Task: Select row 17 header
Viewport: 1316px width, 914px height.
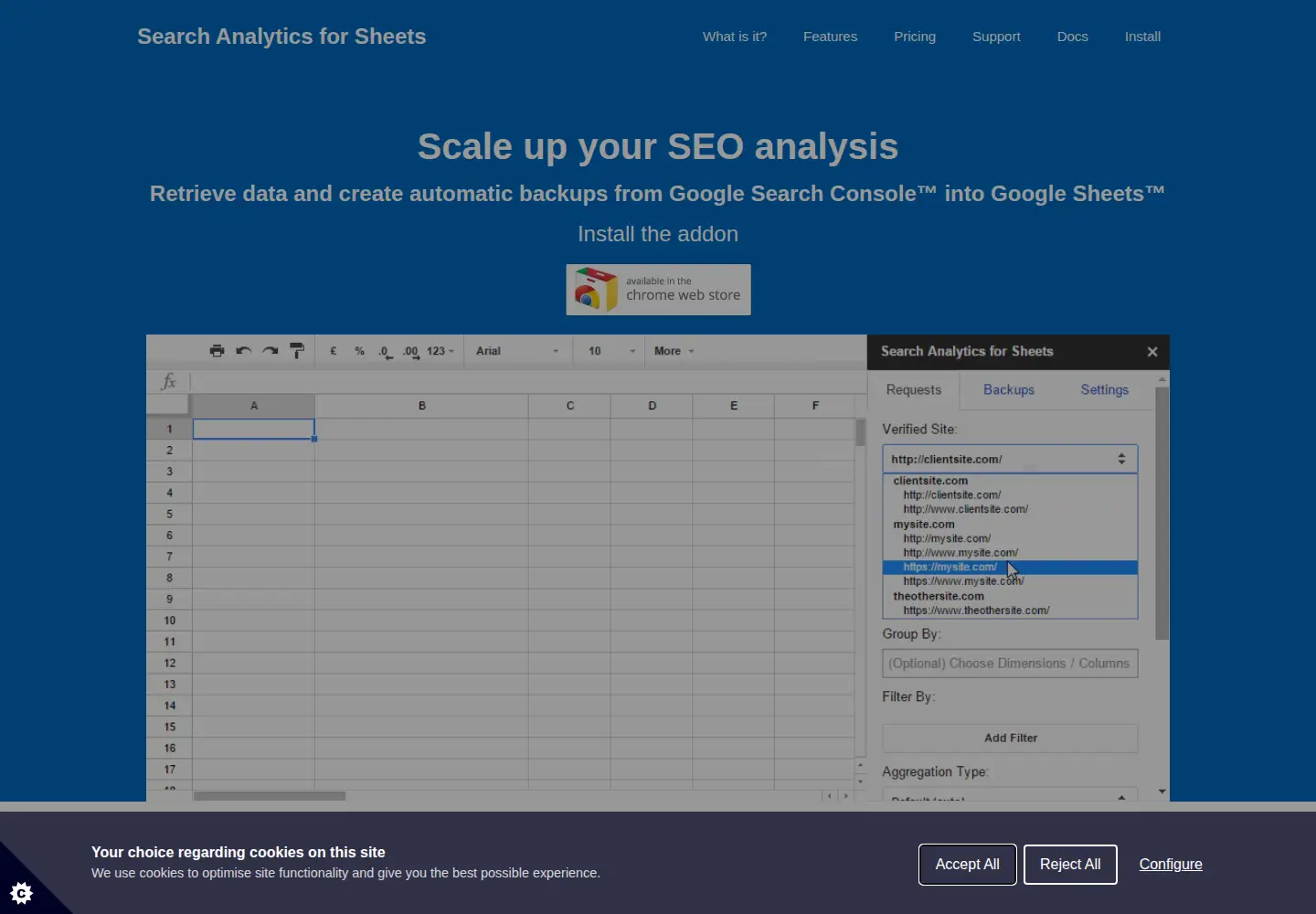Action: click(169, 770)
